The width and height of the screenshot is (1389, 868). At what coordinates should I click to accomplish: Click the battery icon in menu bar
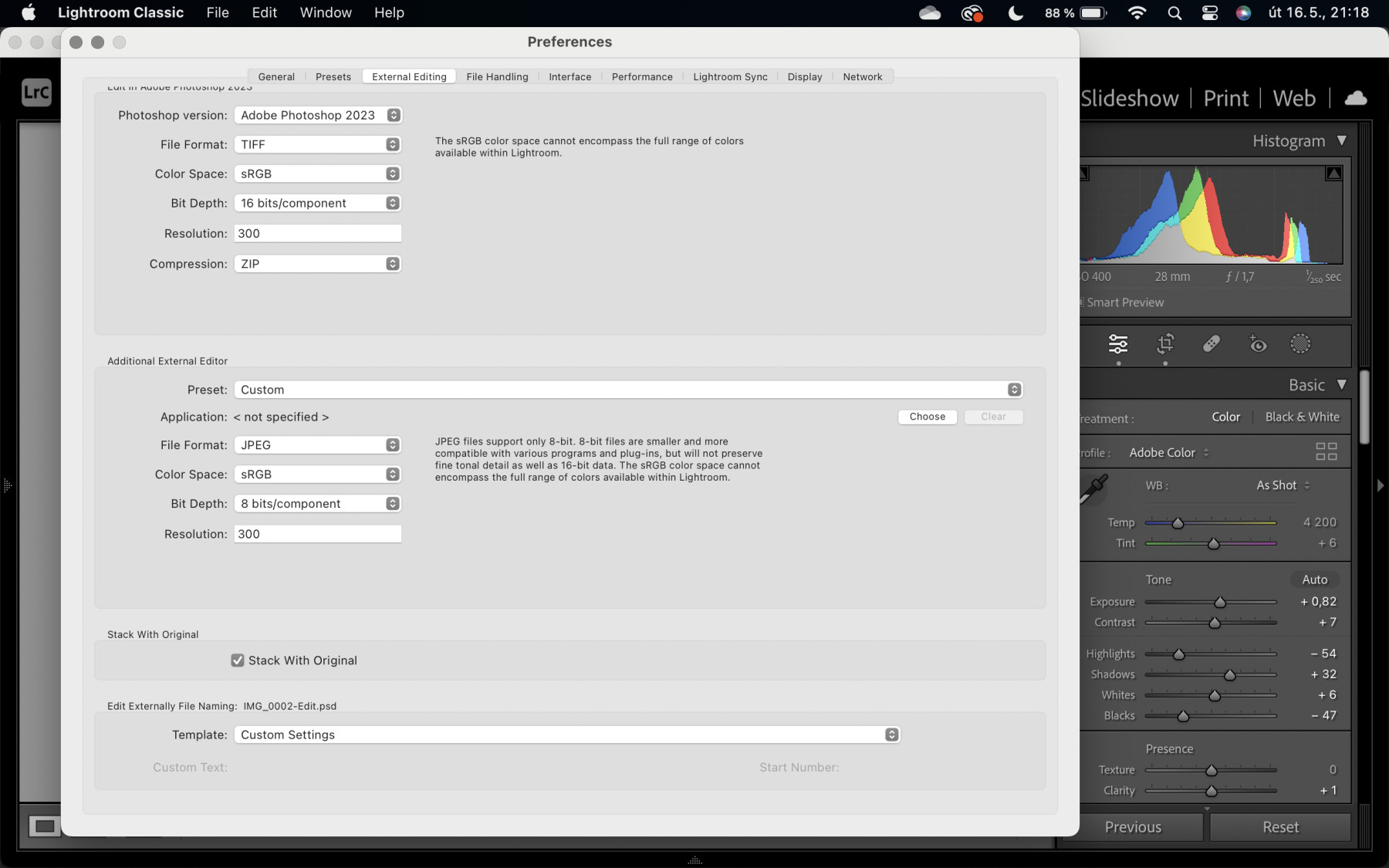1093,12
